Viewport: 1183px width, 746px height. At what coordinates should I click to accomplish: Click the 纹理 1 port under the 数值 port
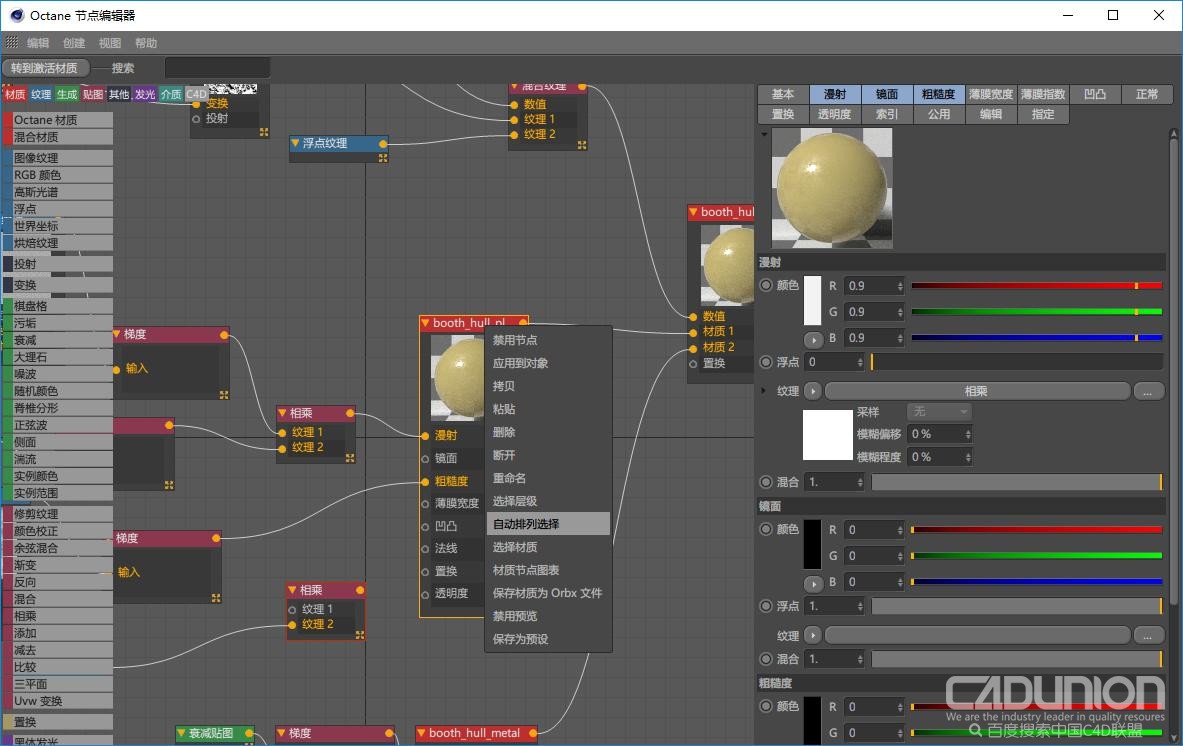click(x=515, y=119)
